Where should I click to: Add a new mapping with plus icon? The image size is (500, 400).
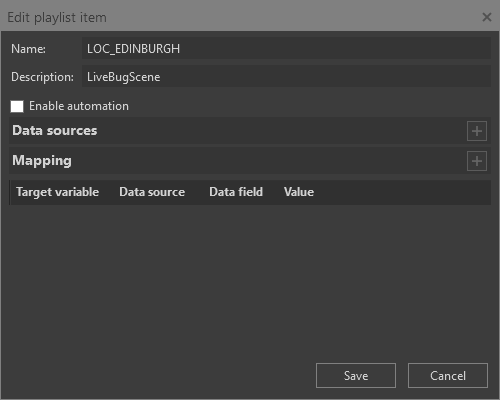point(477,161)
